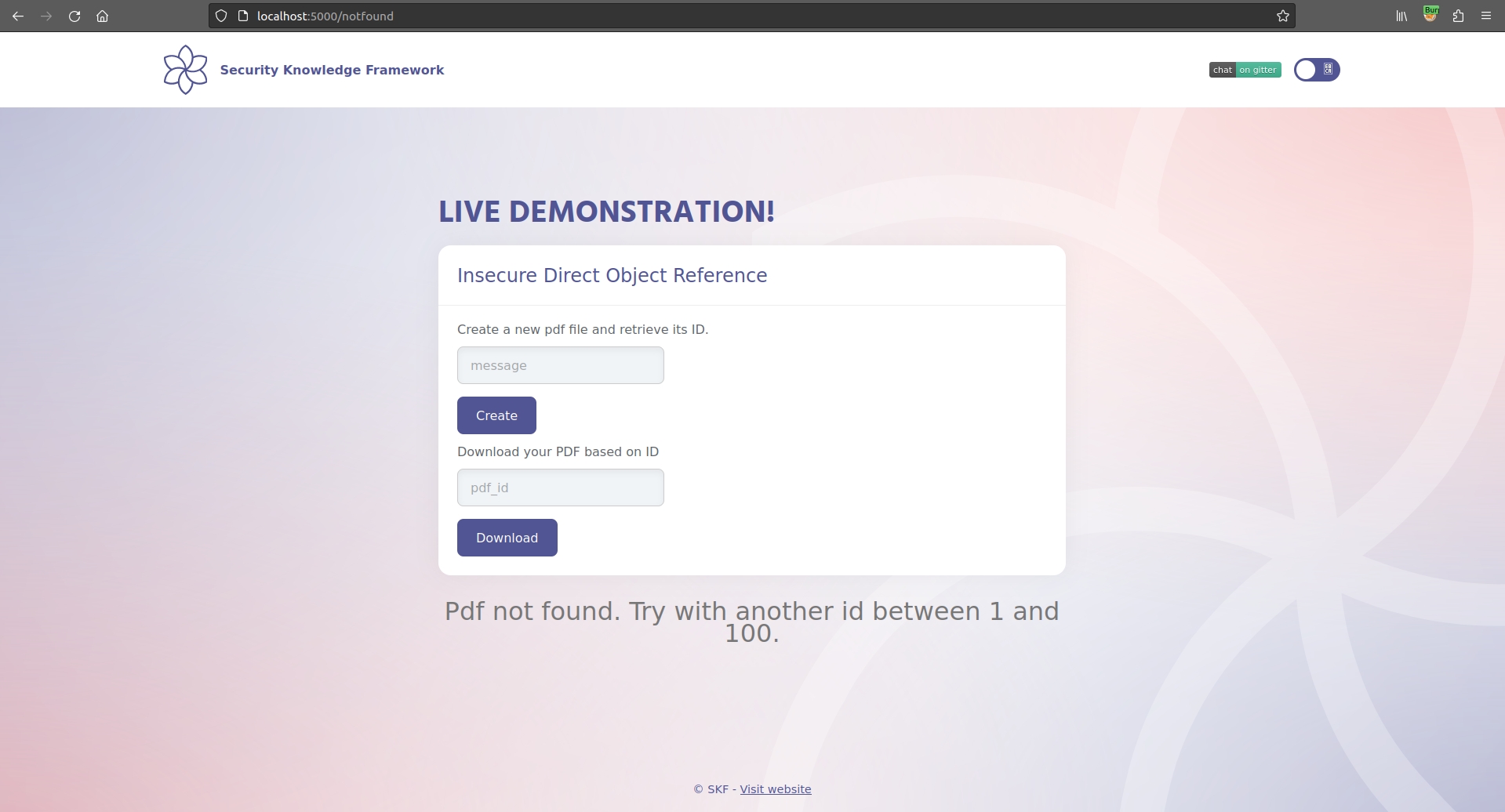Viewport: 1505px width, 812px height.
Task: Open the tracking protection shield icon
Action: click(221, 16)
